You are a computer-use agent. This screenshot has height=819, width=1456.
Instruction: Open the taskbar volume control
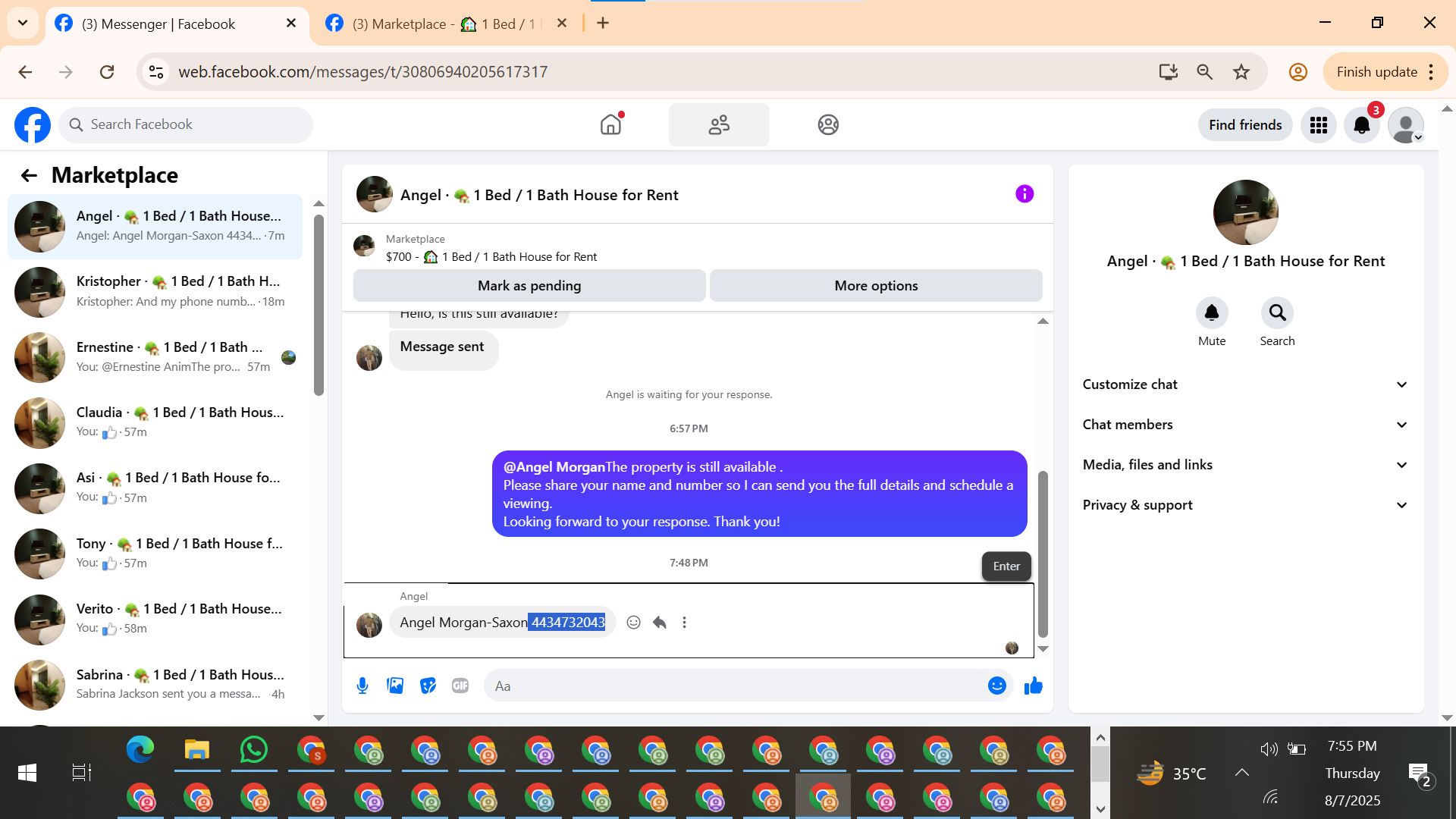[x=1269, y=750]
